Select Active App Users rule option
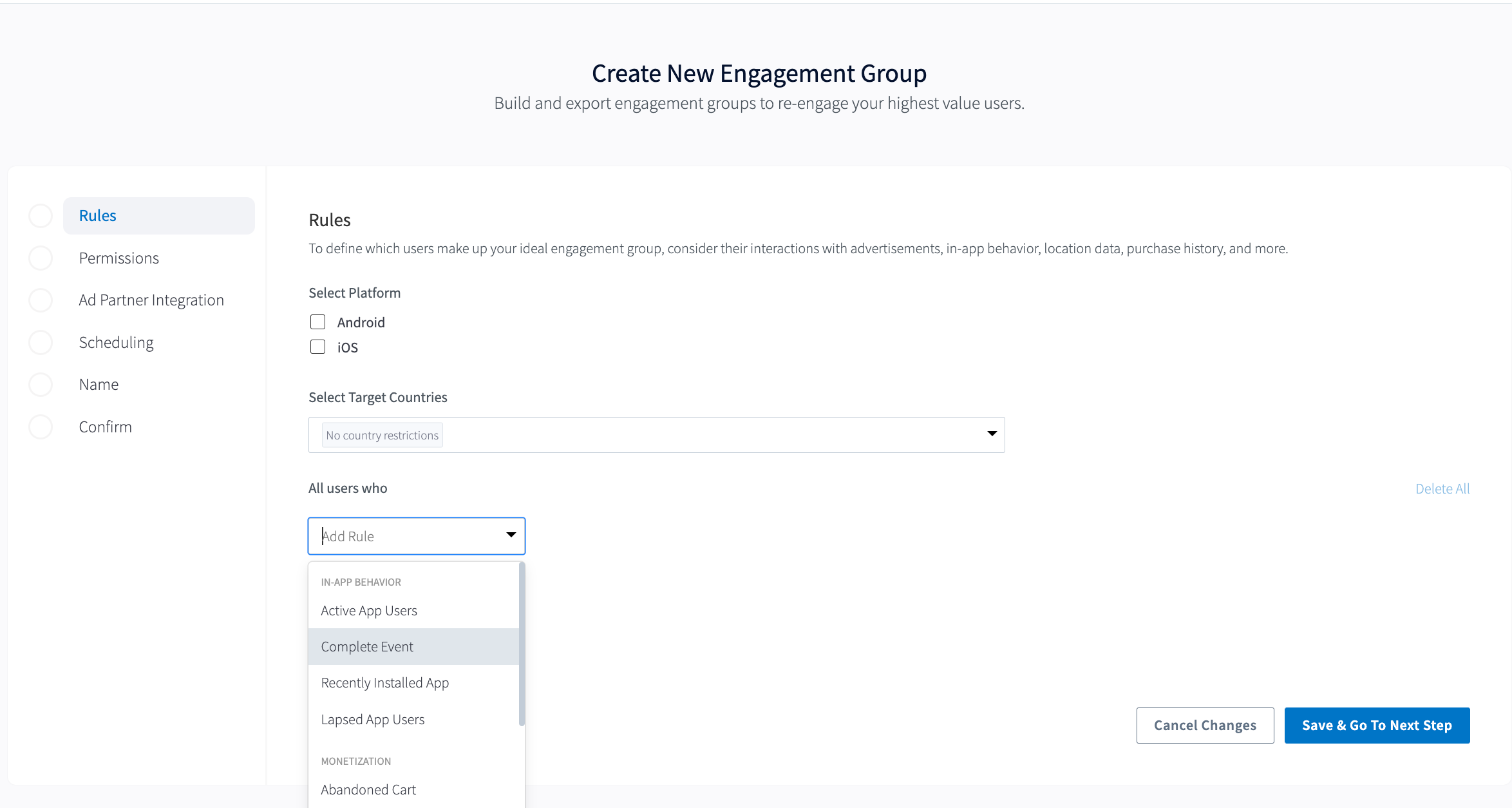The width and height of the screenshot is (1512, 808). point(369,611)
